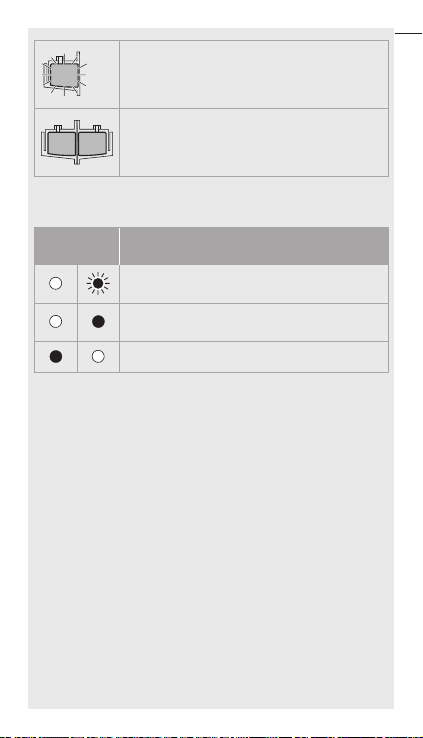The image size is (423, 738).
Task: Click the multicolored dashed strip at the page bottom
Action: (211, 737)
